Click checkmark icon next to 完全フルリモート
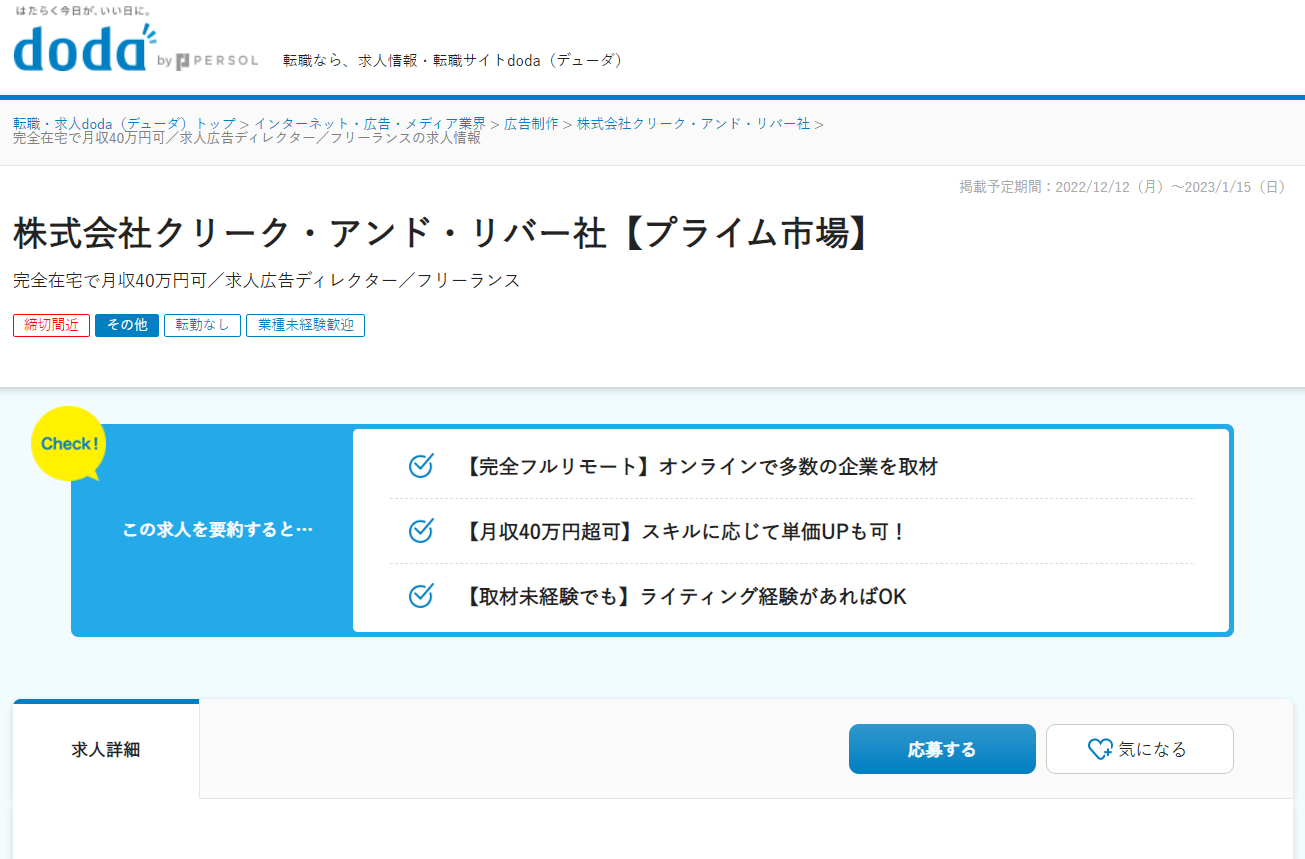 point(421,466)
